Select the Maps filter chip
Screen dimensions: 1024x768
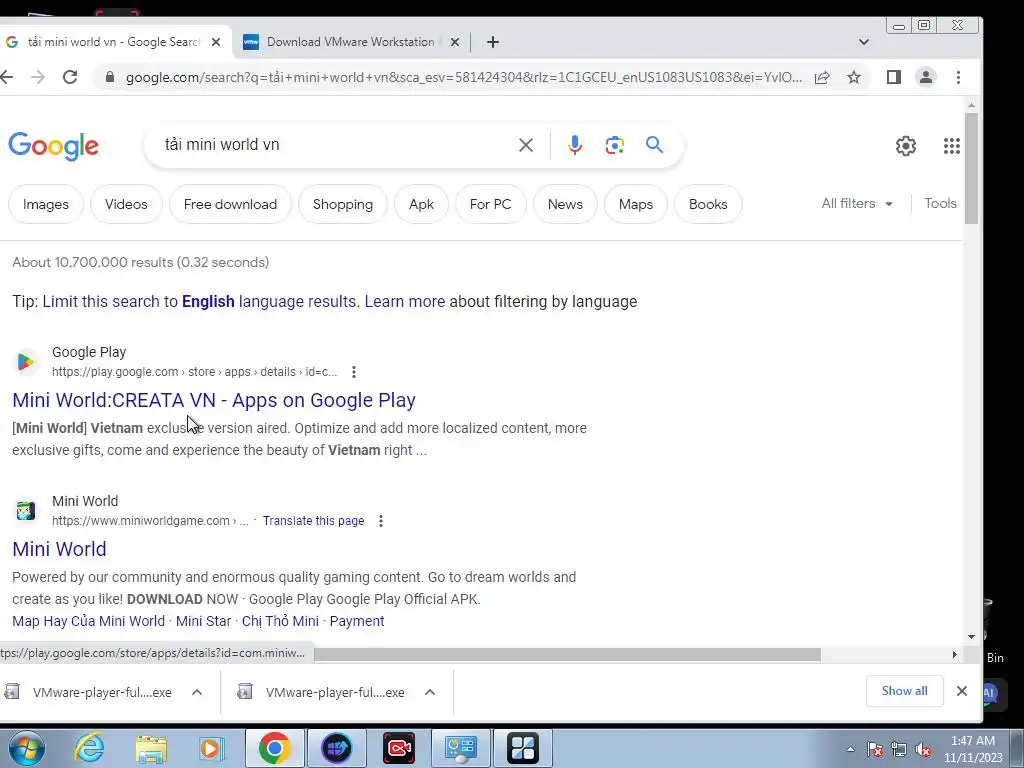(636, 204)
